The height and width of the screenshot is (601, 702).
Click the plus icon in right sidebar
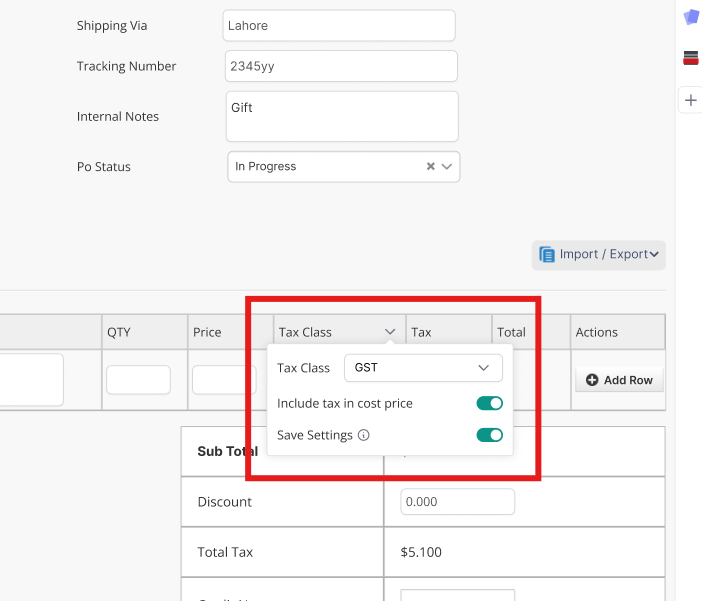pos(691,100)
